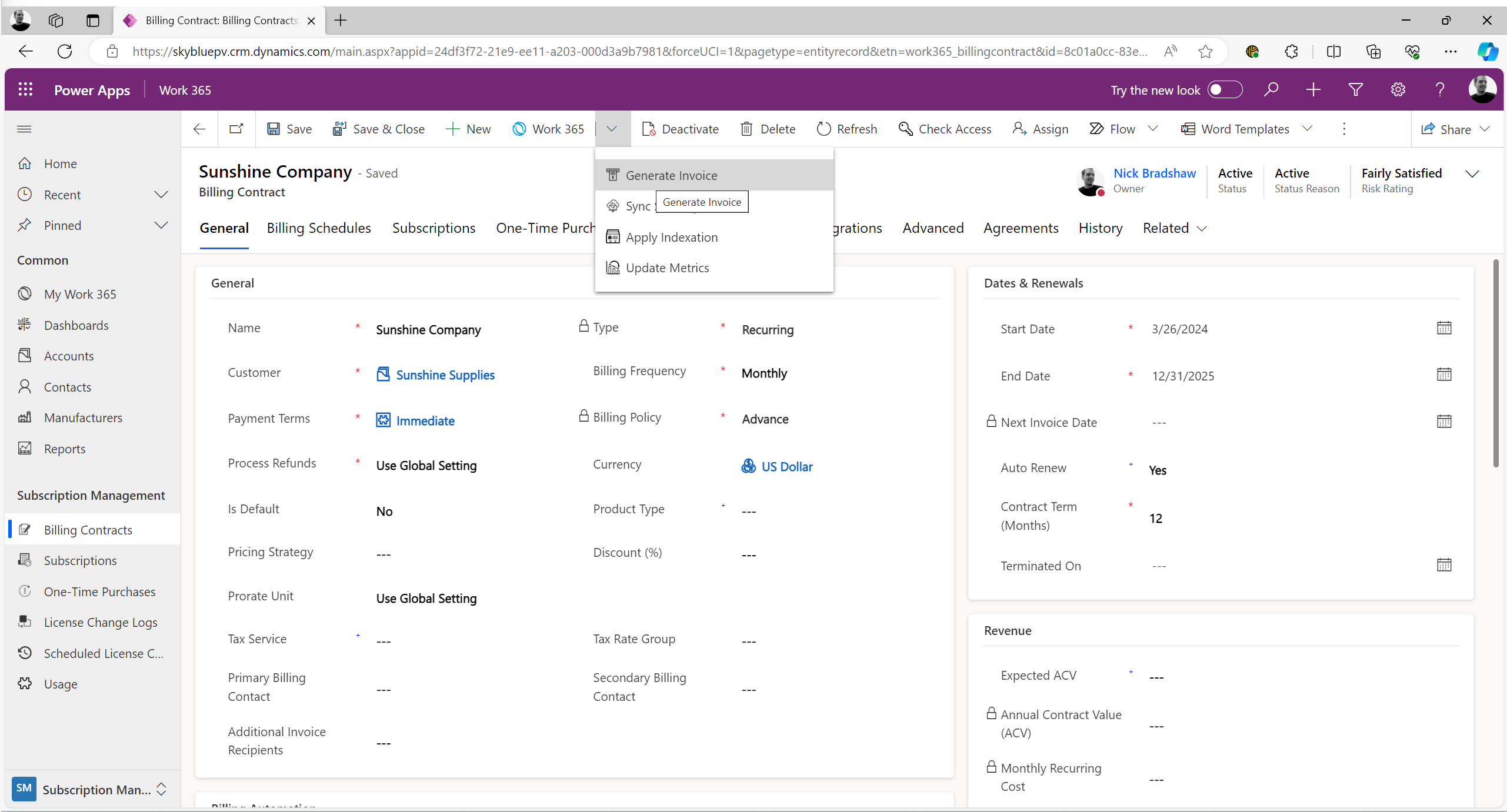Click the Deactivate command icon

[648, 129]
